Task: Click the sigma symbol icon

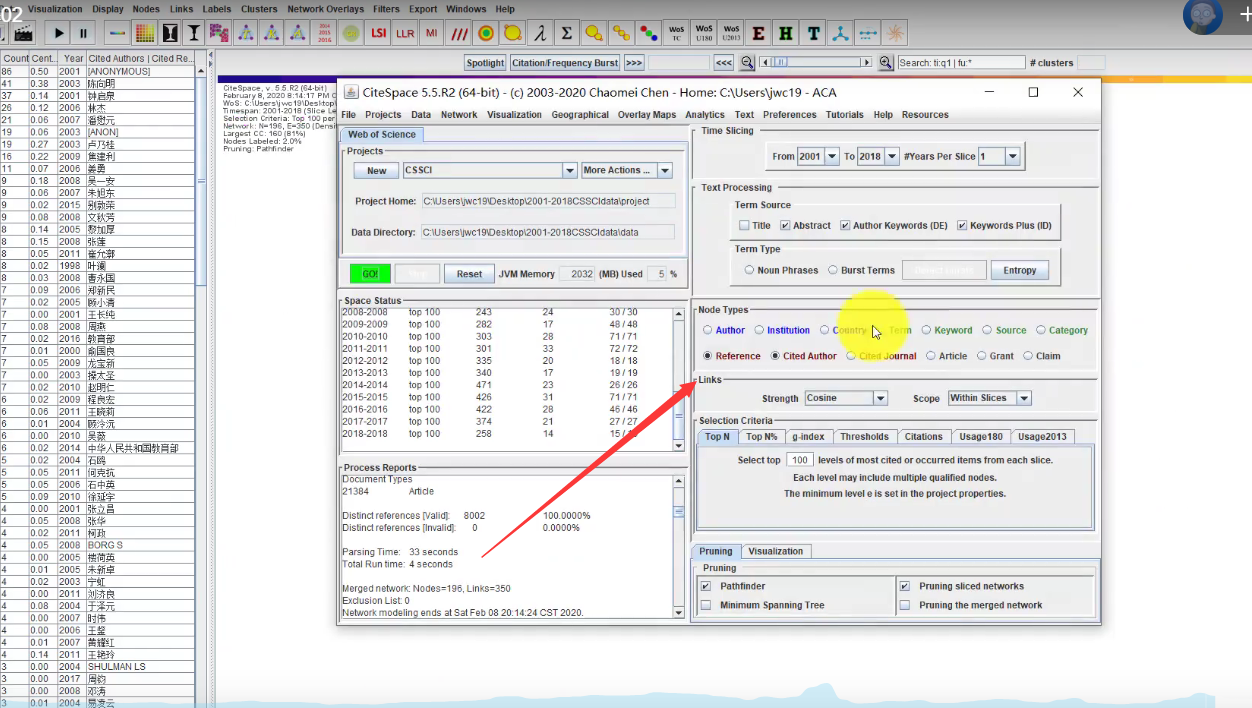Action: point(567,33)
